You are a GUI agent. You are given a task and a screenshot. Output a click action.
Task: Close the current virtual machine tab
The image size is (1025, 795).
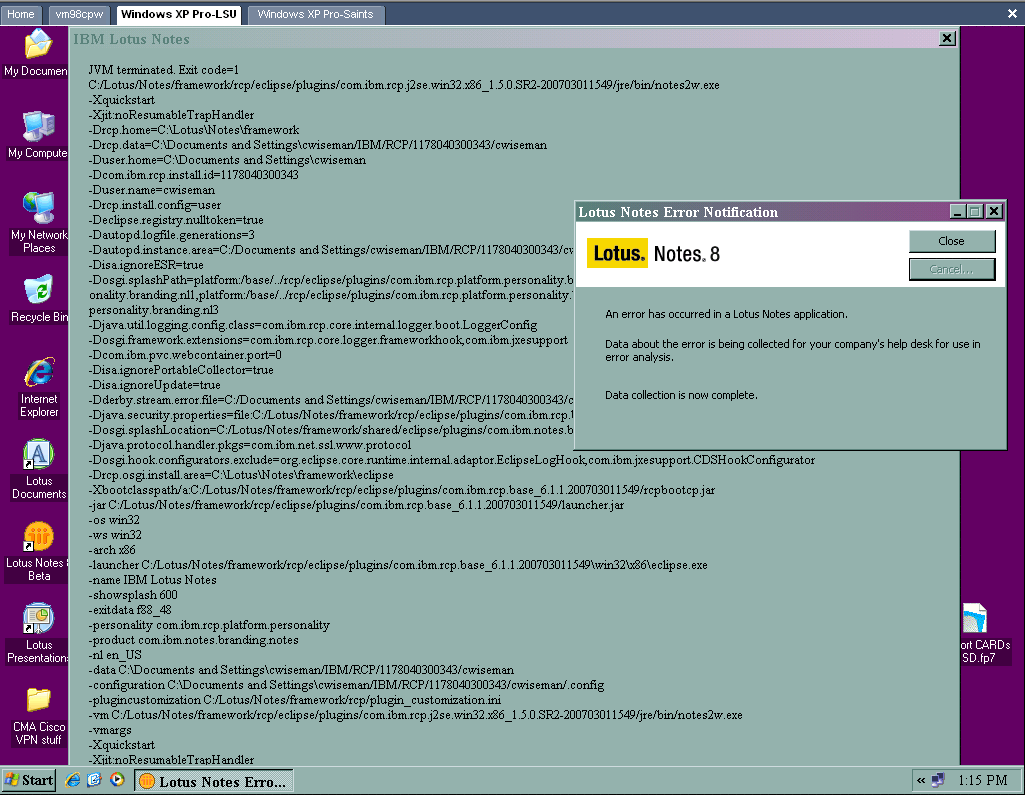(x=1013, y=13)
